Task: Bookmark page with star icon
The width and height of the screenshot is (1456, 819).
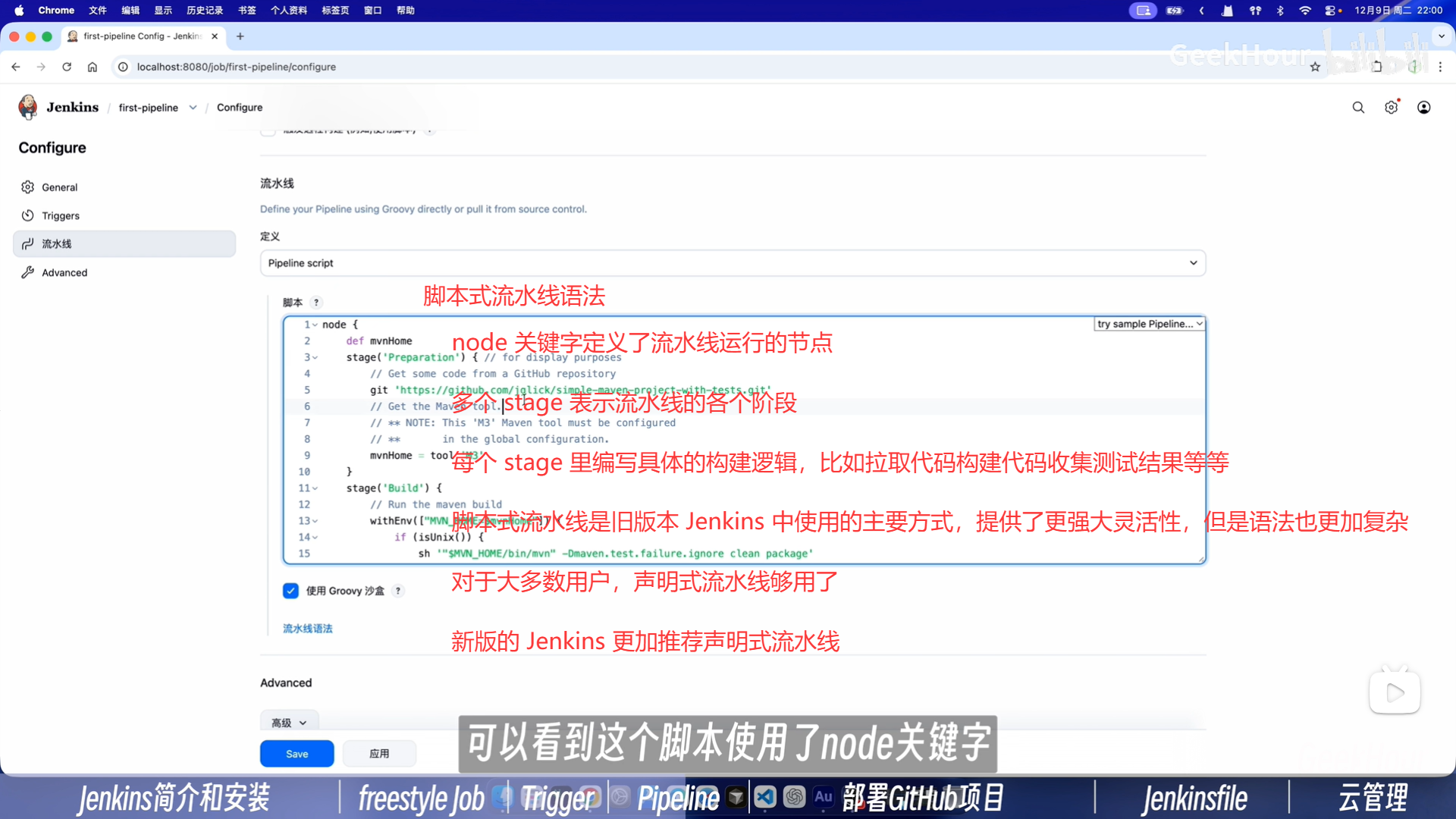Action: tap(1315, 67)
